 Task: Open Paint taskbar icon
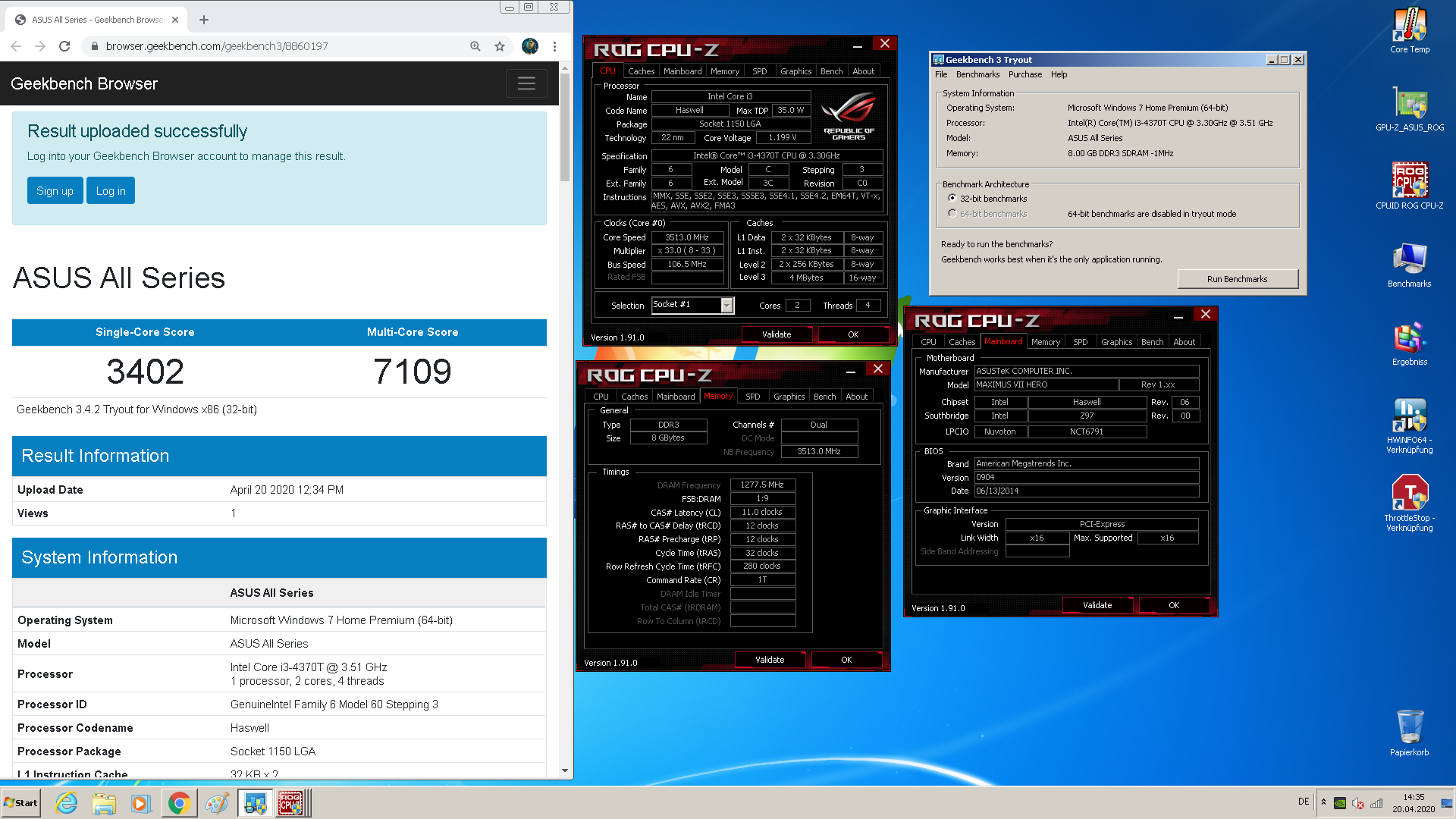[217, 803]
